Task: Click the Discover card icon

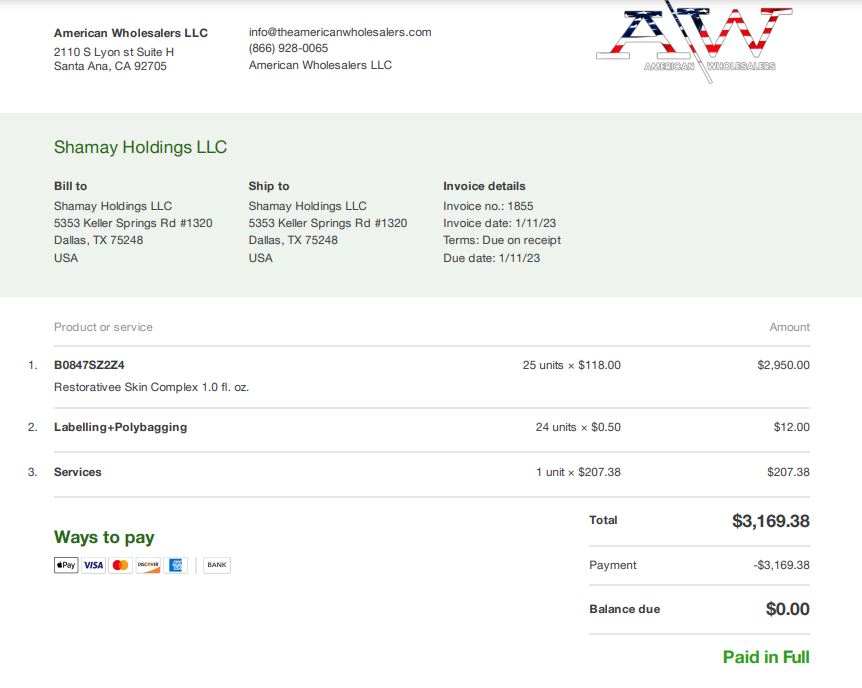Action: point(148,565)
